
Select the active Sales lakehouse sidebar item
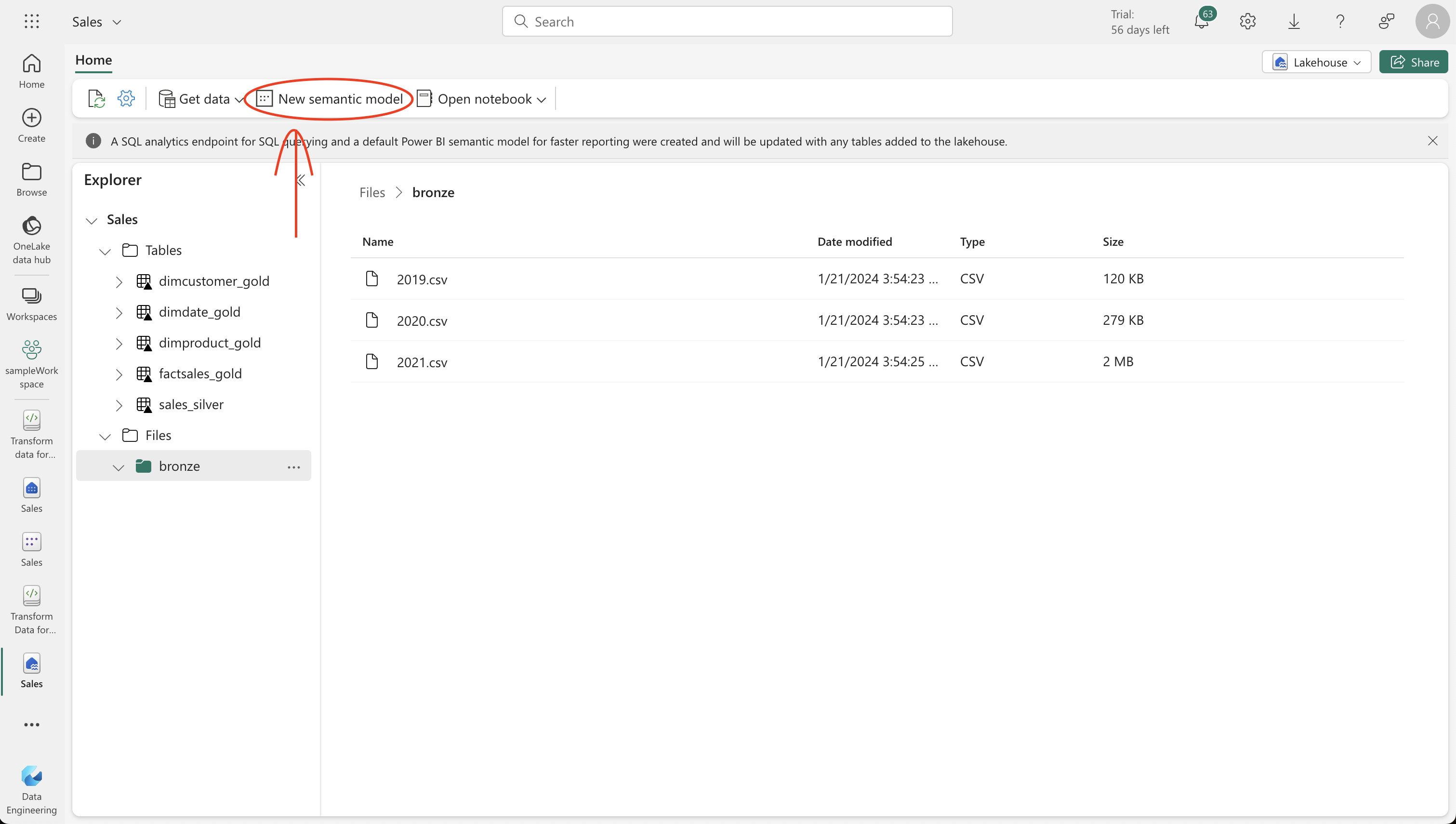coord(32,671)
